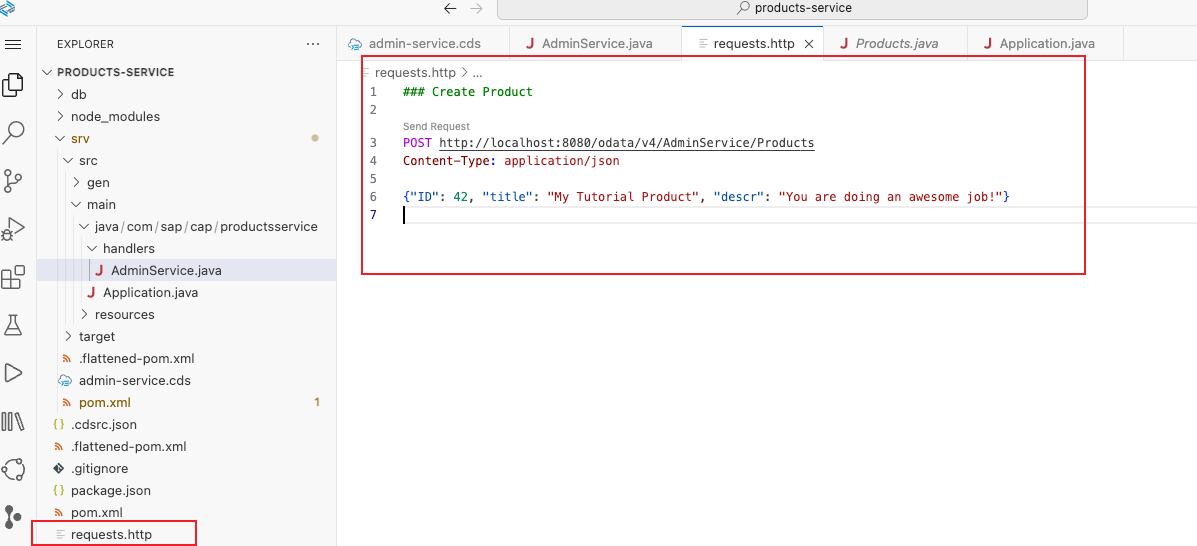Open the Extensions view
Screen dimensions: 1197x546
13,277
